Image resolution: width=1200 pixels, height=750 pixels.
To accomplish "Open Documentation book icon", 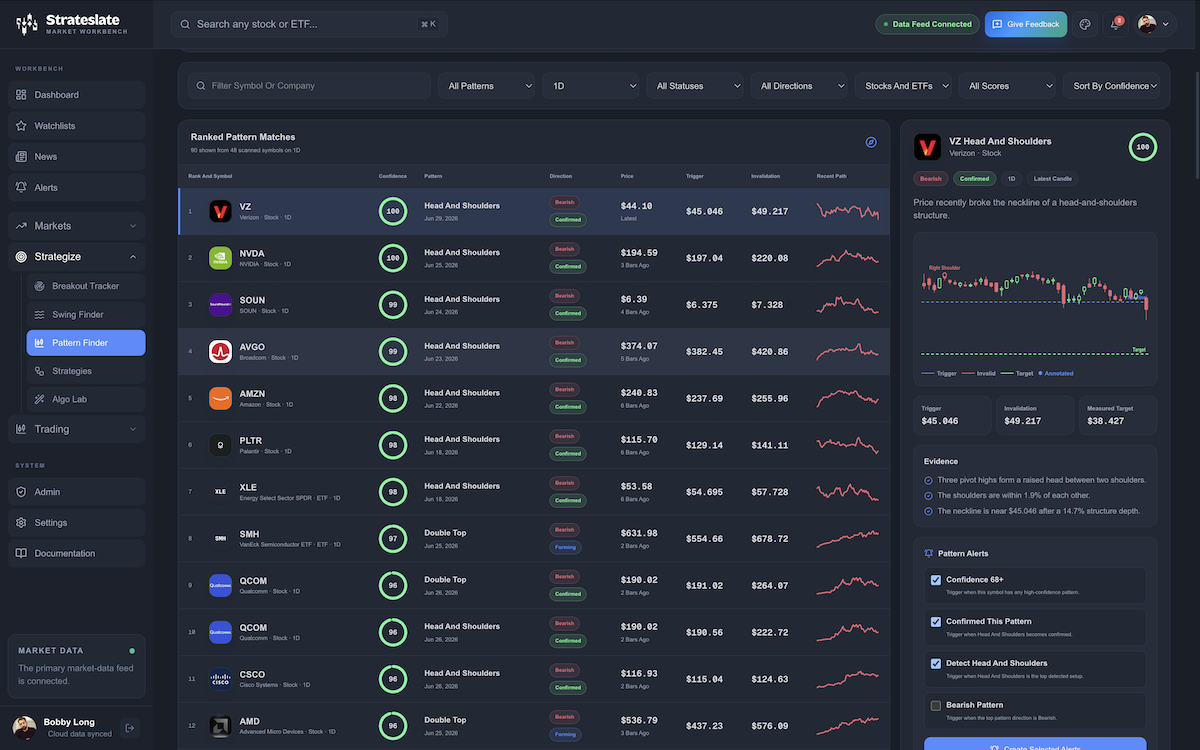I will click(x=22, y=554).
